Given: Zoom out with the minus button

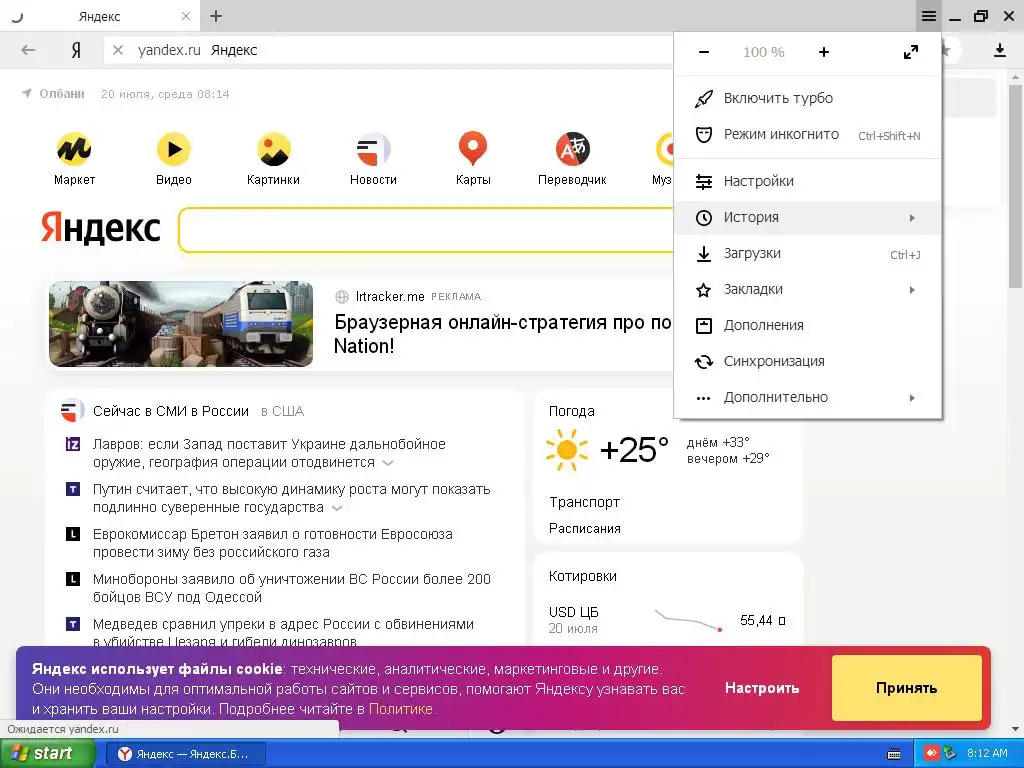Looking at the screenshot, I should 704,52.
